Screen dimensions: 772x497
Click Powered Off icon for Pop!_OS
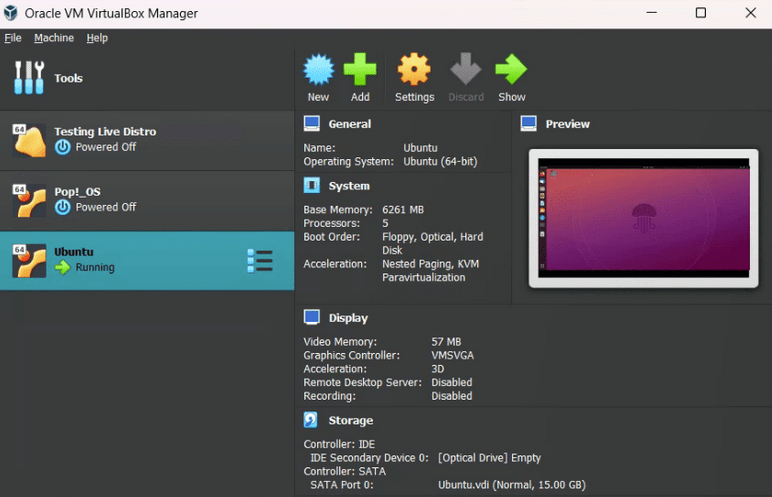63,207
